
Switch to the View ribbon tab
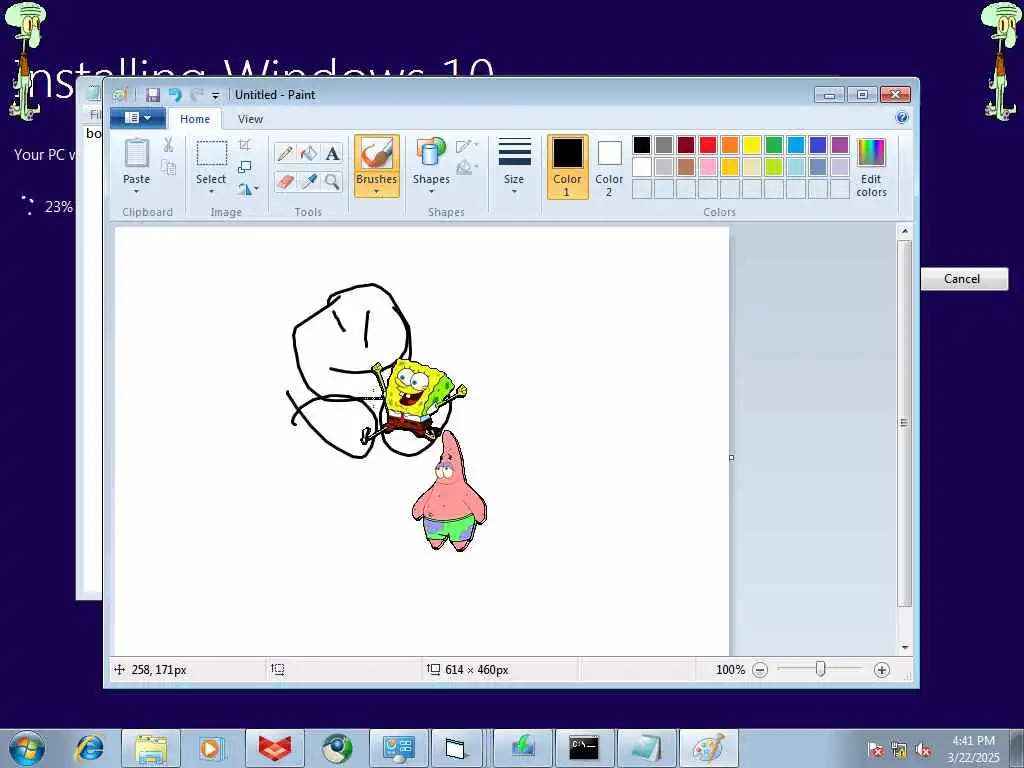coord(250,119)
